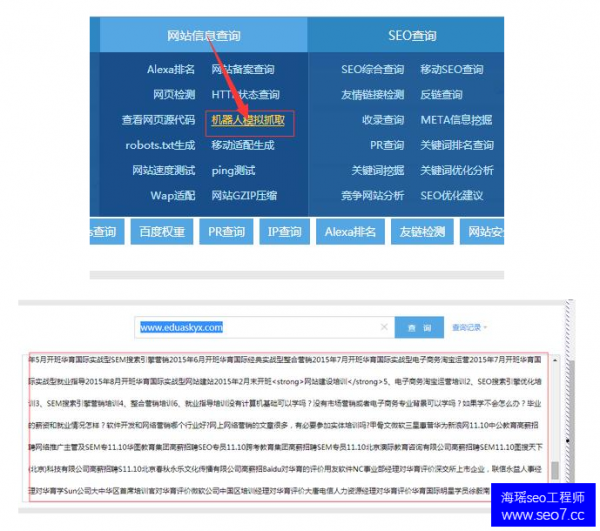
Task: Open SEO优化建议 link
Action: [452, 195]
